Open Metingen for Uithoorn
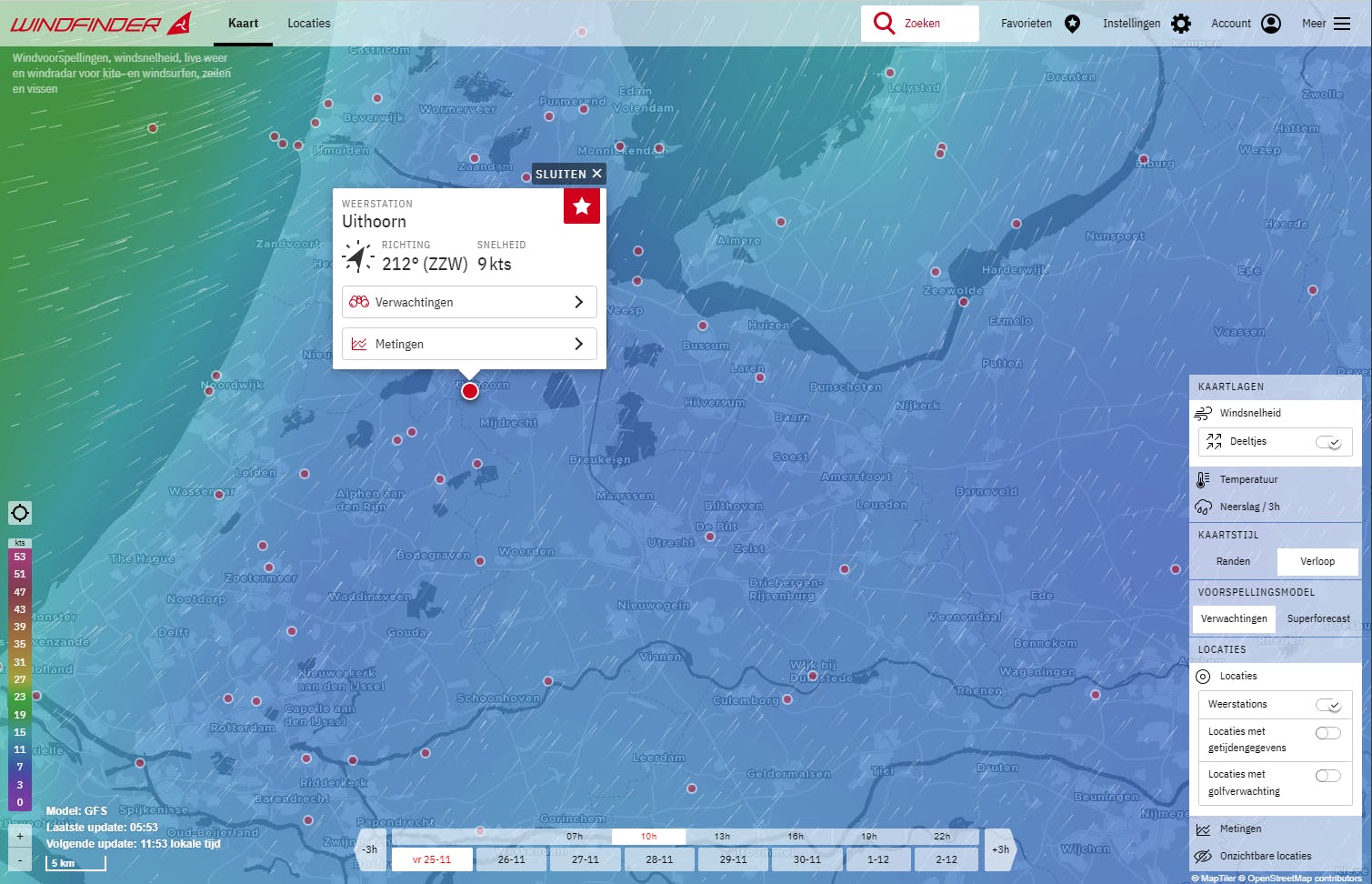The height and width of the screenshot is (884, 1372). pyautogui.click(x=469, y=344)
